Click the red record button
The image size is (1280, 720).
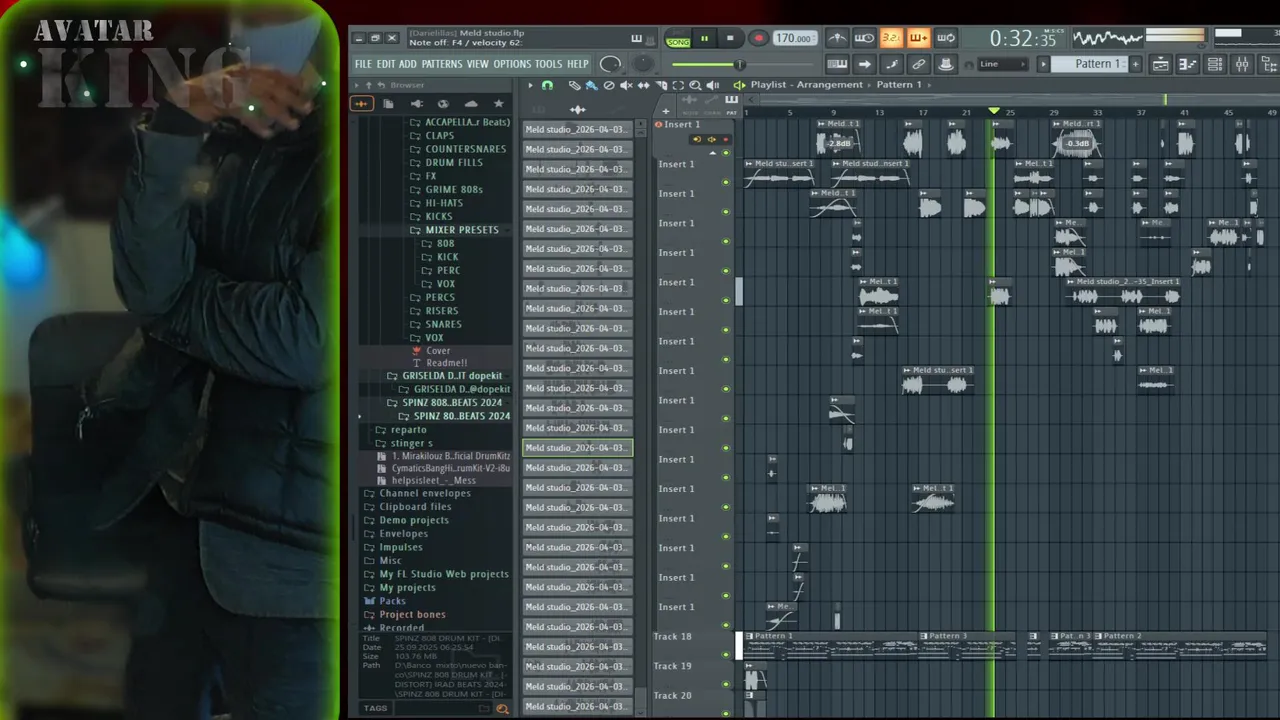point(758,38)
